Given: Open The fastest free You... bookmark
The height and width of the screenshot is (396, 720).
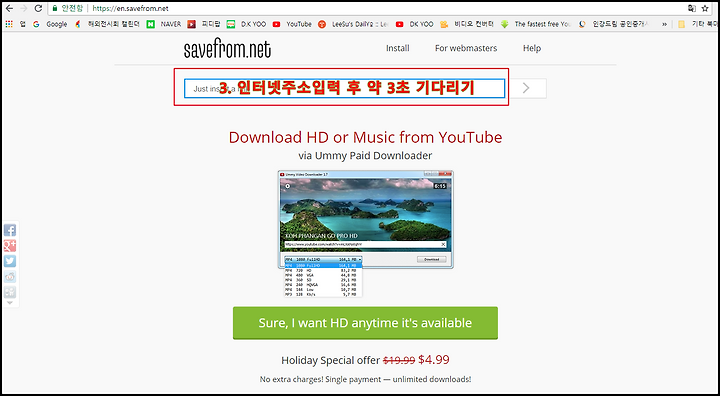Looking at the screenshot, I should pos(536,24).
